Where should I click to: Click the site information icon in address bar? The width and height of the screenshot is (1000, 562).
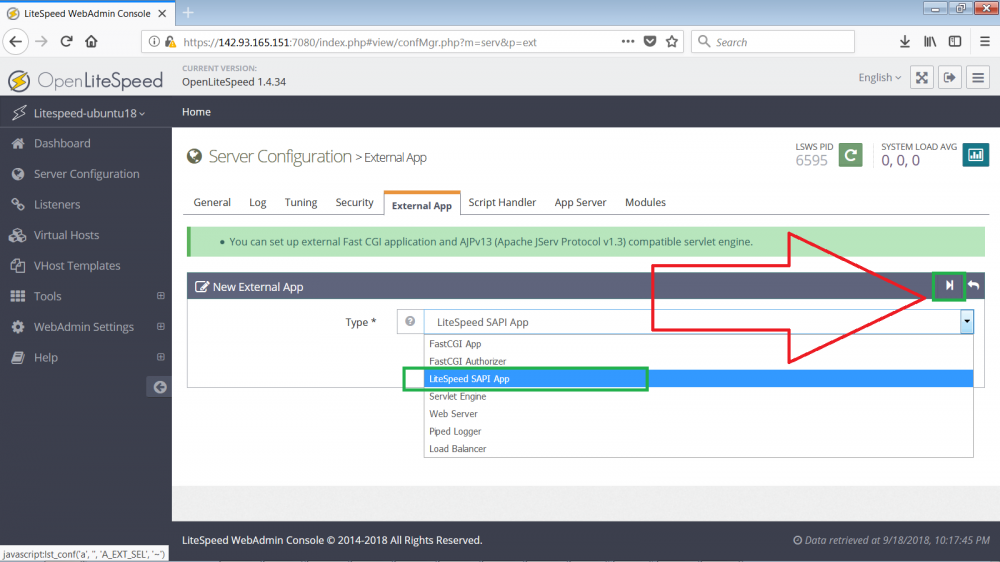[154, 41]
